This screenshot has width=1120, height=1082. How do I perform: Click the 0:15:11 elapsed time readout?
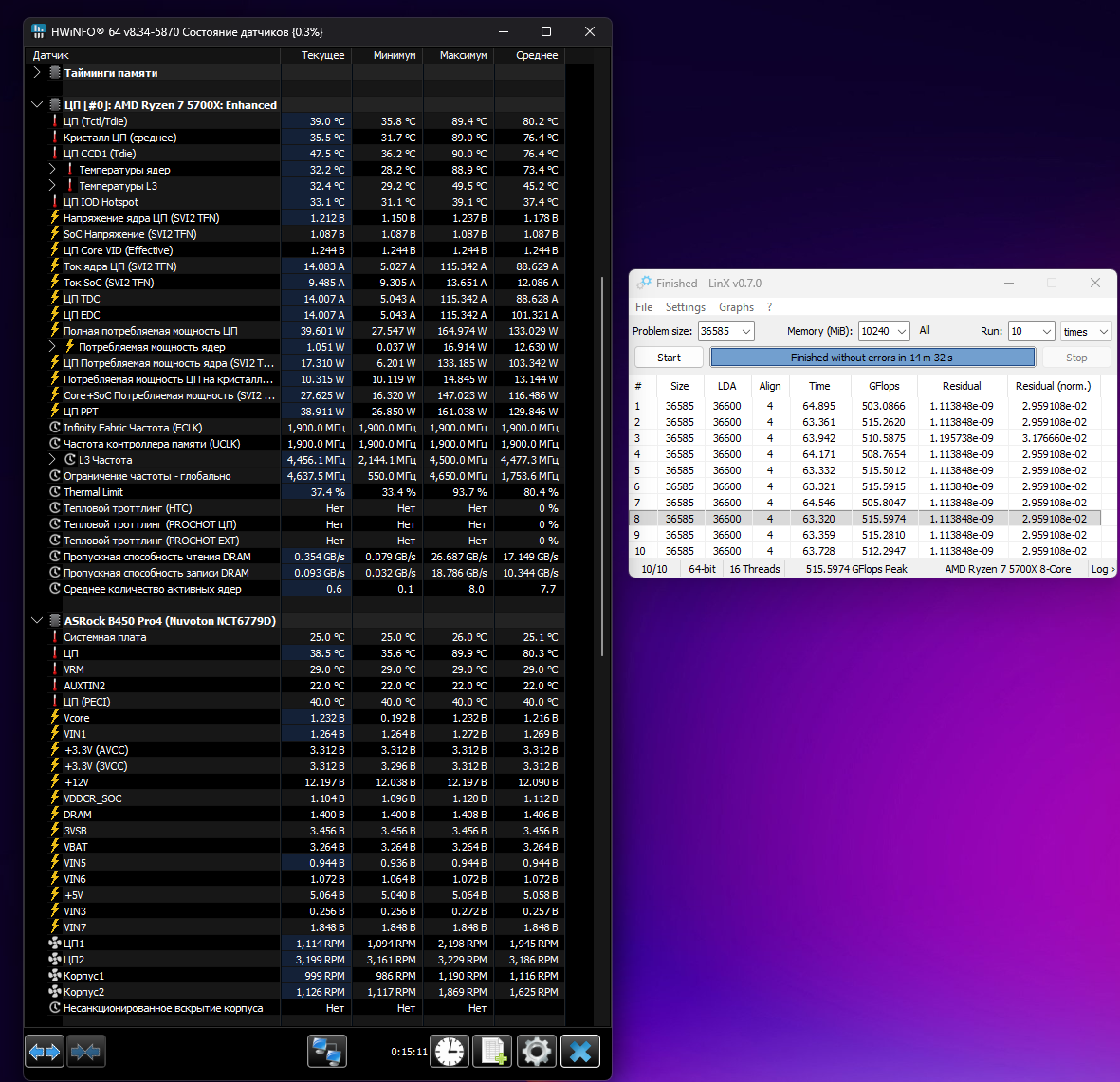click(409, 1052)
